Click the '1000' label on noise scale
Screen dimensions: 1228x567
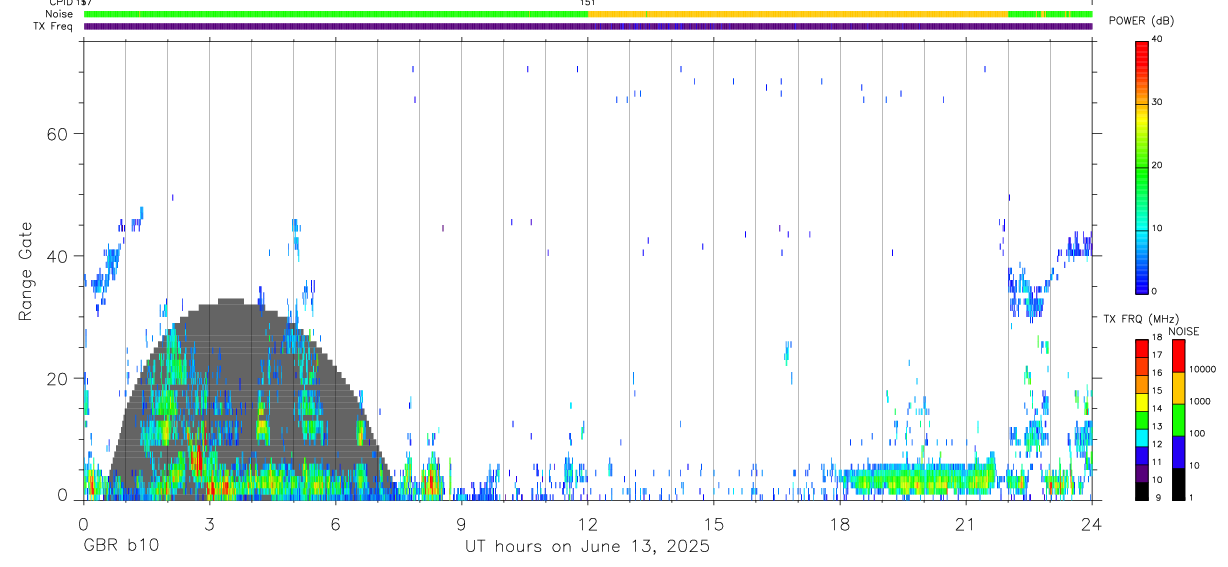tap(1200, 401)
